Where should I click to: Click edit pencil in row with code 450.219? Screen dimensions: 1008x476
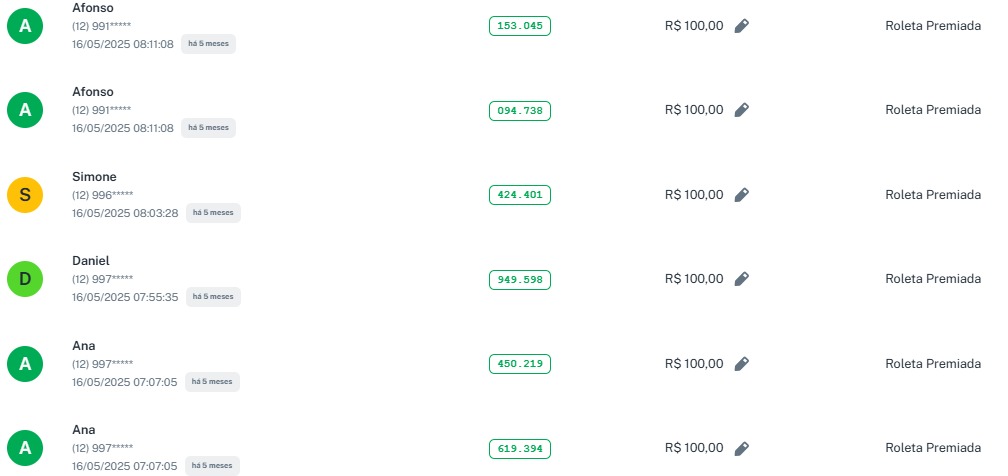coord(741,364)
